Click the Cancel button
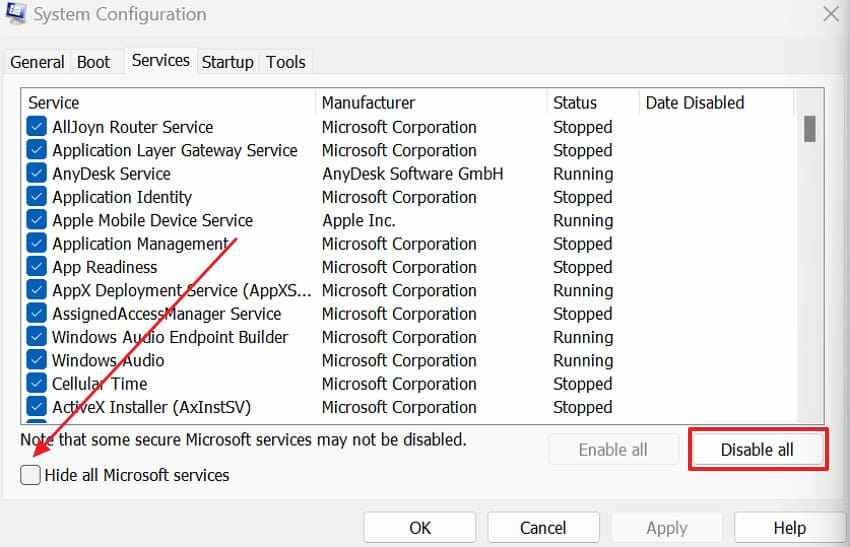Image resolution: width=850 pixels, height=547 pixels. coord(543,527)
